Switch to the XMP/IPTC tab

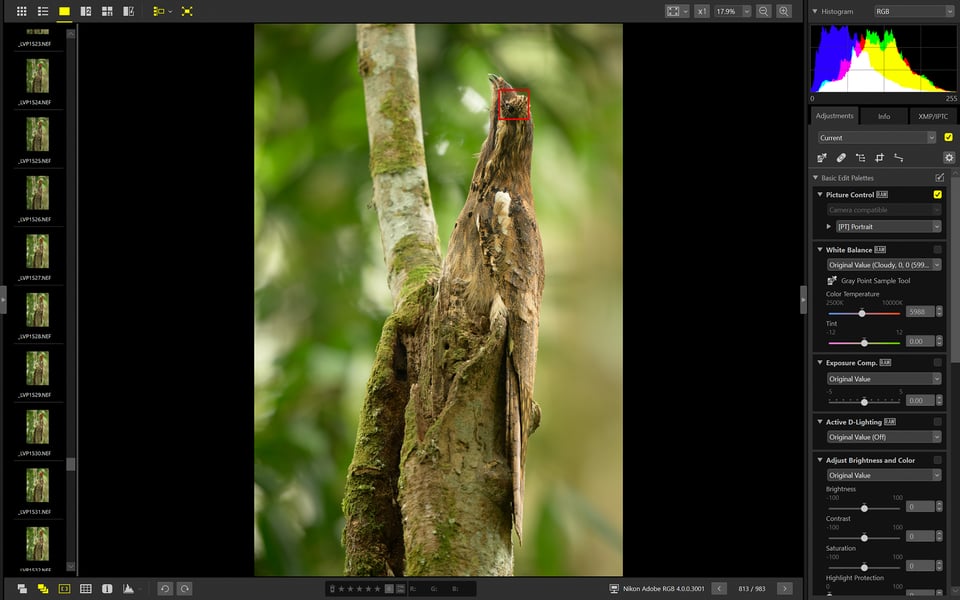[x=932, y=116]
